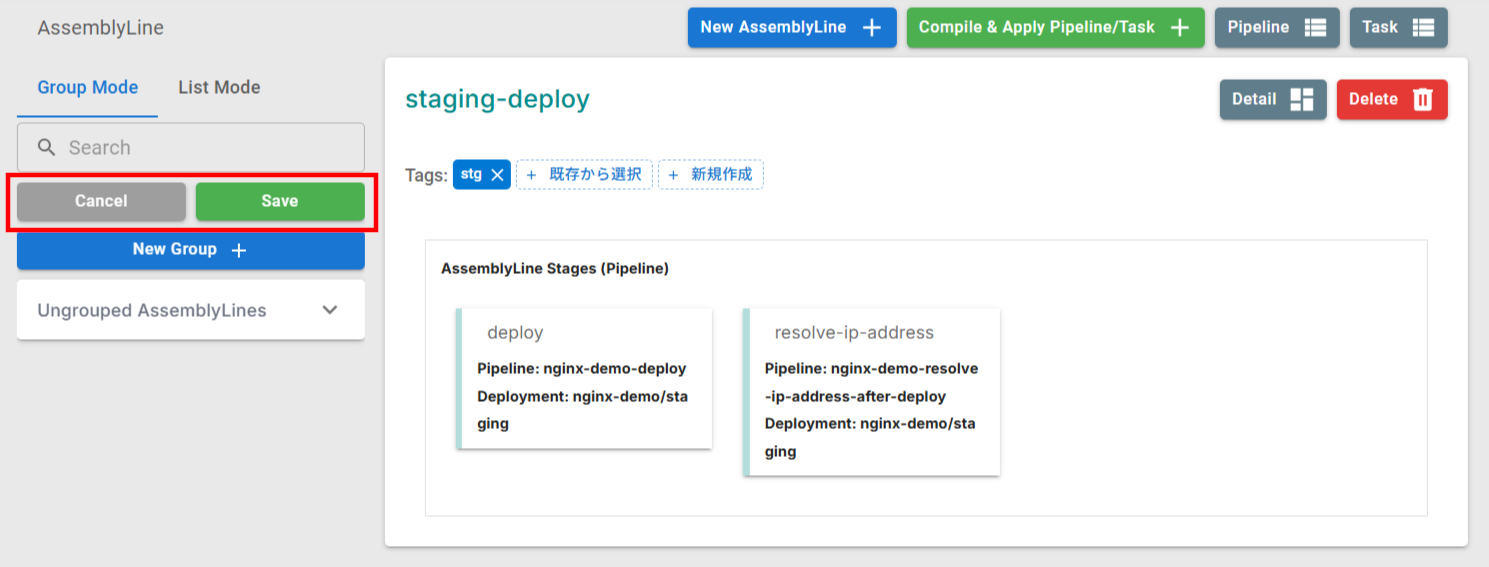
Task: Remove the stg tag using X icon
Action: tap(498, 175)
